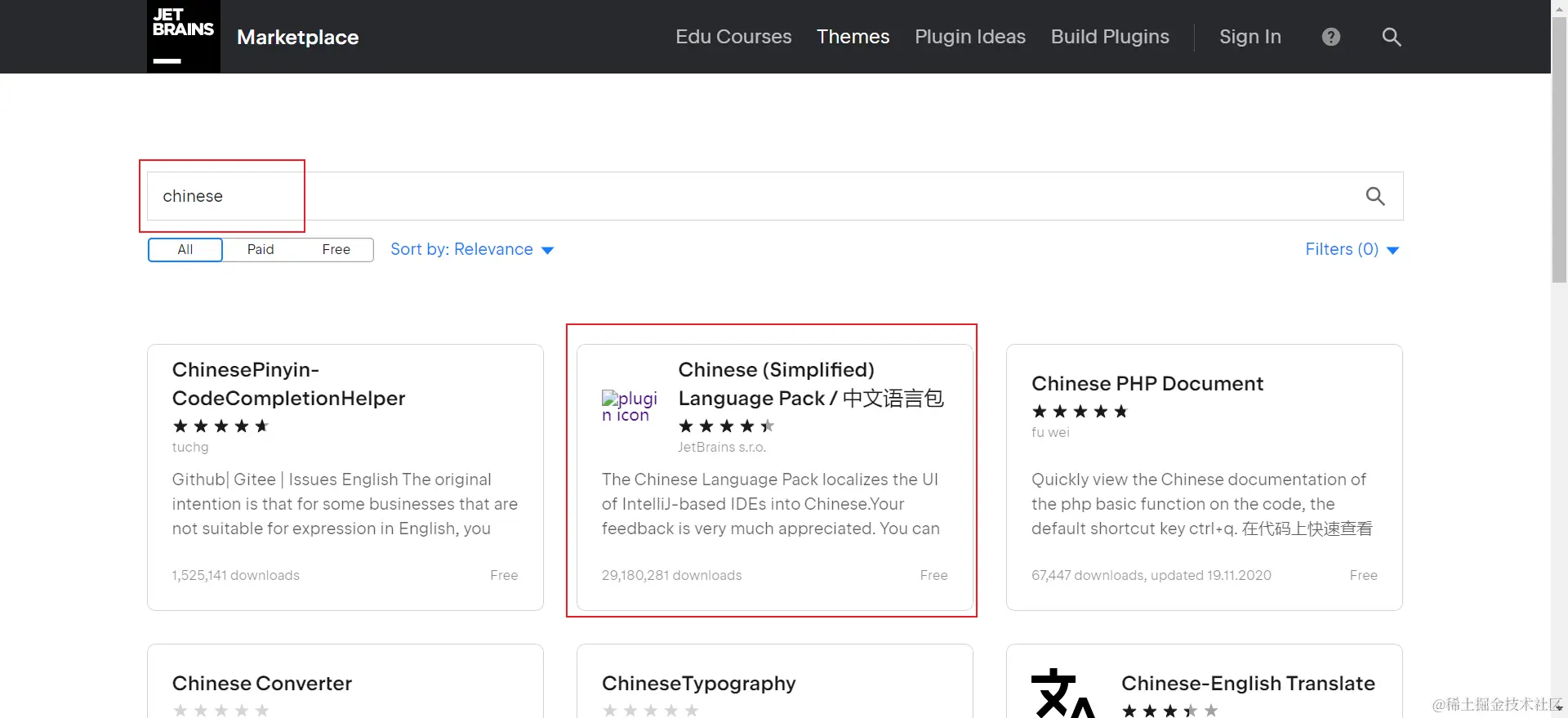Select the All pricing filter
Viewport: 1568px width, 718px height.
[185, 249]
